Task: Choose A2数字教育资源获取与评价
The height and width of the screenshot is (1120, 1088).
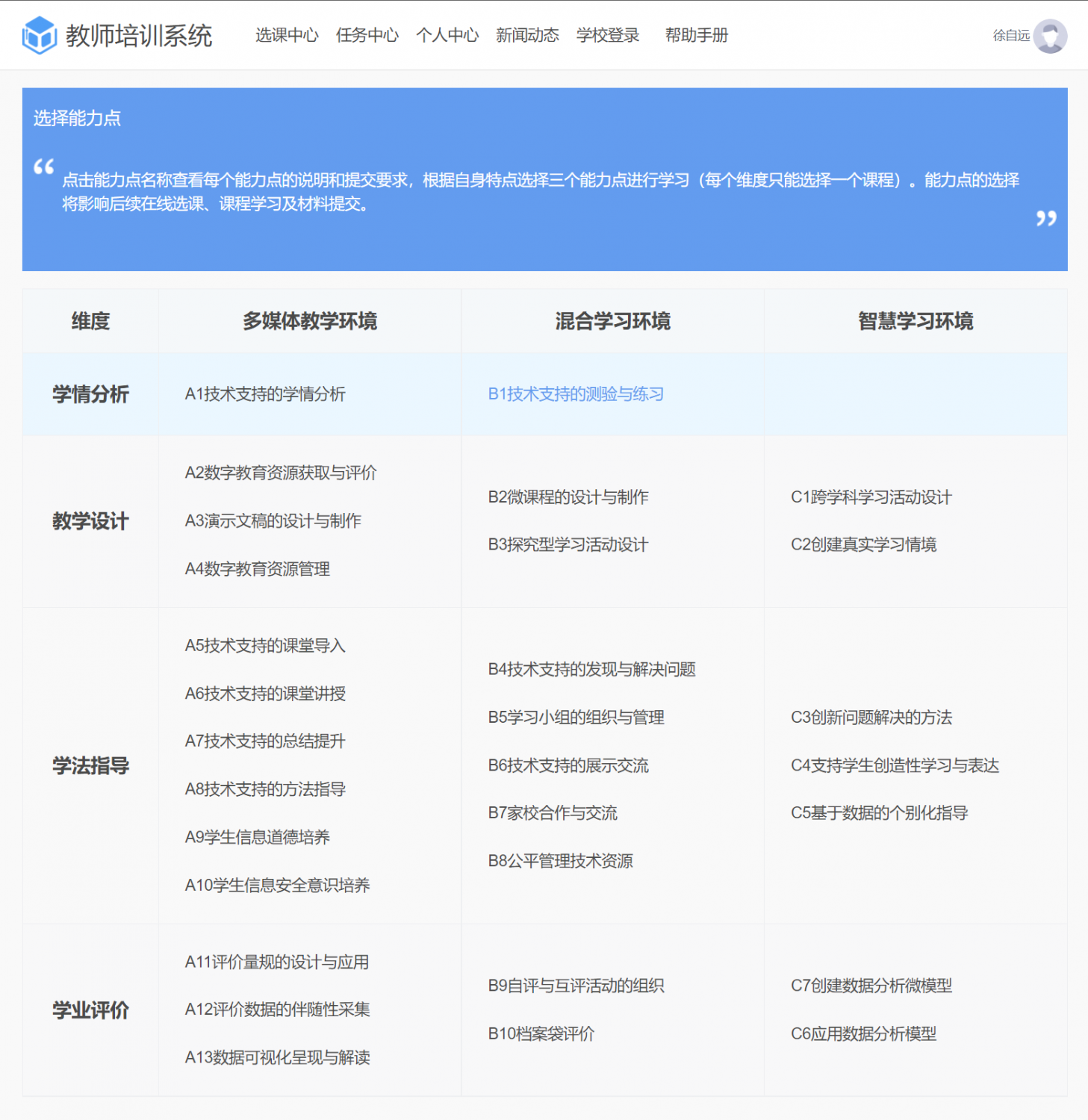Action: point(281,473)
